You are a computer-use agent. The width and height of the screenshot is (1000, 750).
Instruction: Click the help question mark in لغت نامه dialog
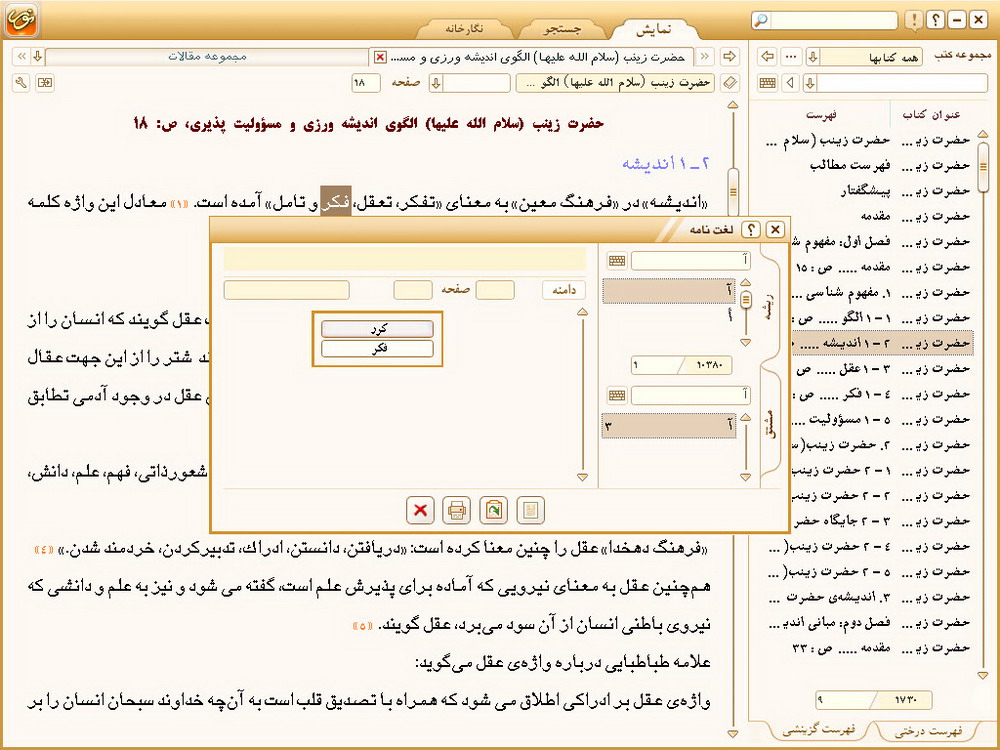(751, 229)
